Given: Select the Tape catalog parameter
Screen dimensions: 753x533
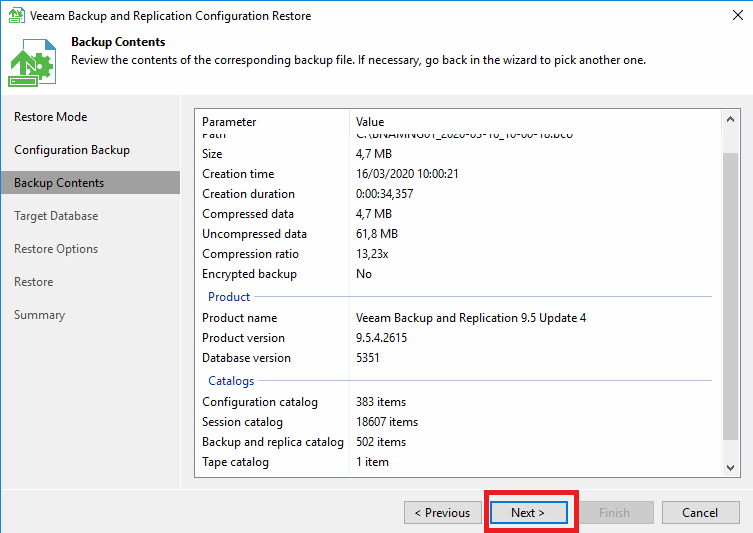Looking at the screenshot, I should 235,462.
